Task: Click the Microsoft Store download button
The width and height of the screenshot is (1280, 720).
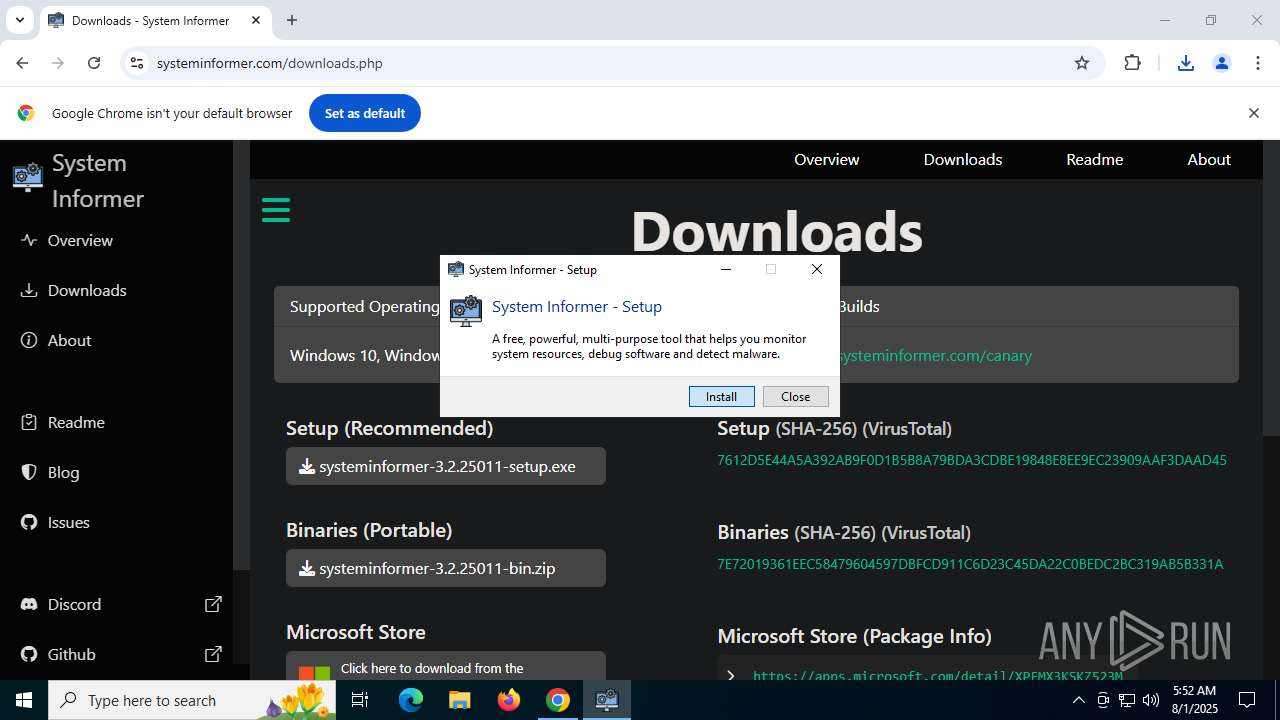Action: pyautogui.click(x=446, y=666)
